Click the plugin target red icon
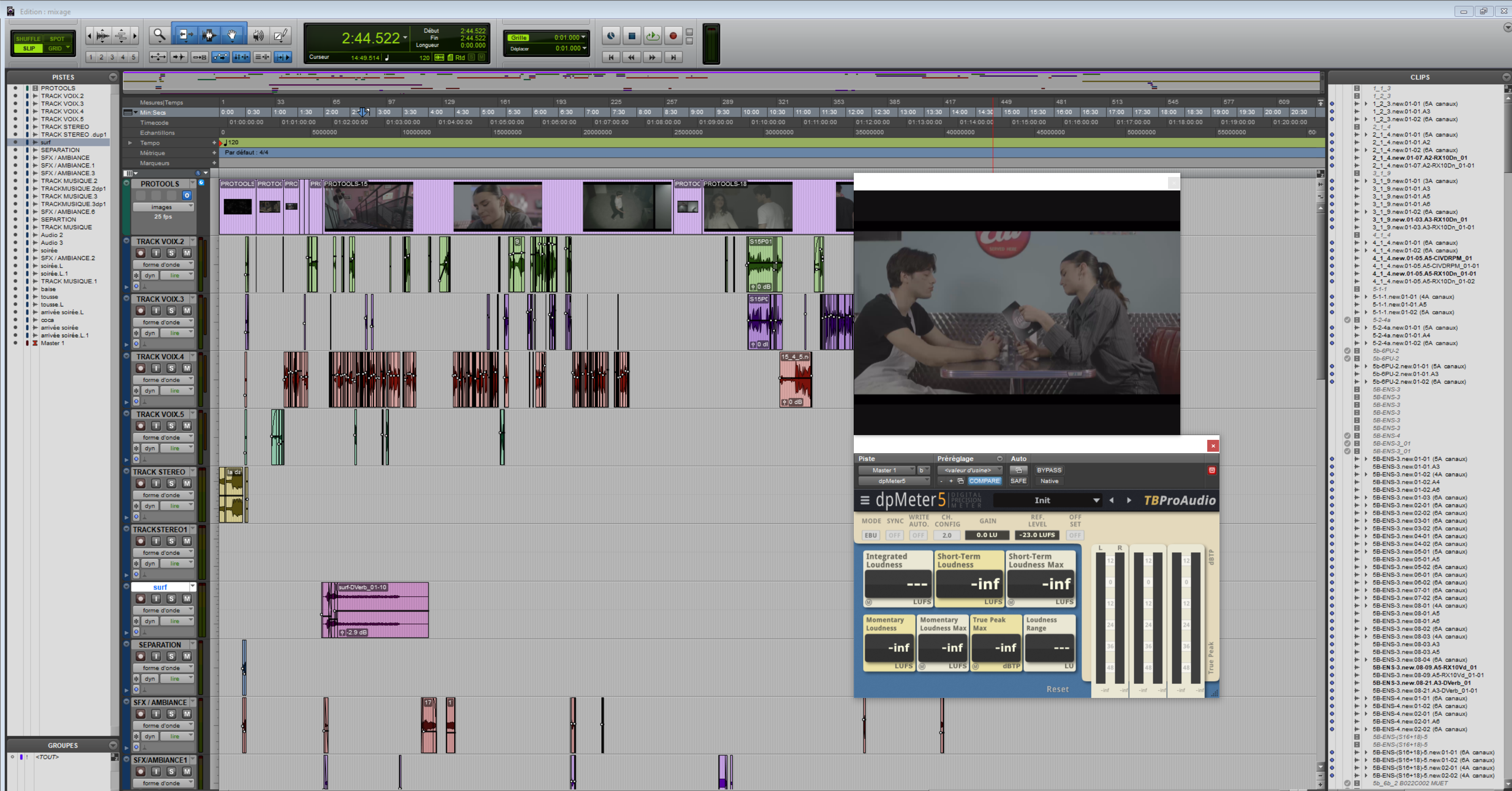Screen dimensions: 1512x791 [x=1212, y=470]
